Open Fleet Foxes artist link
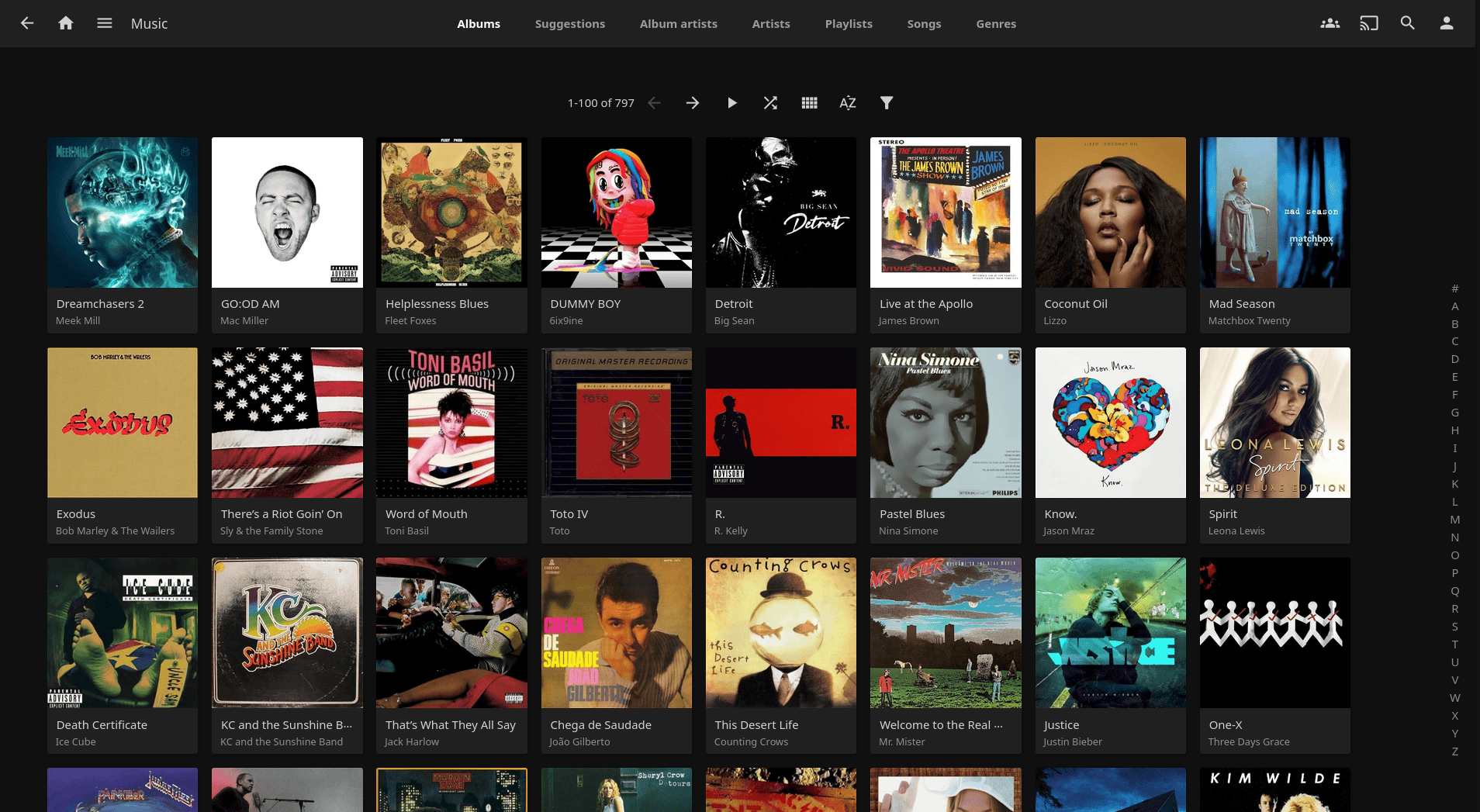The height and width of the screenshot is (812, 1480). pyautogui.click(x=410, y=320)
